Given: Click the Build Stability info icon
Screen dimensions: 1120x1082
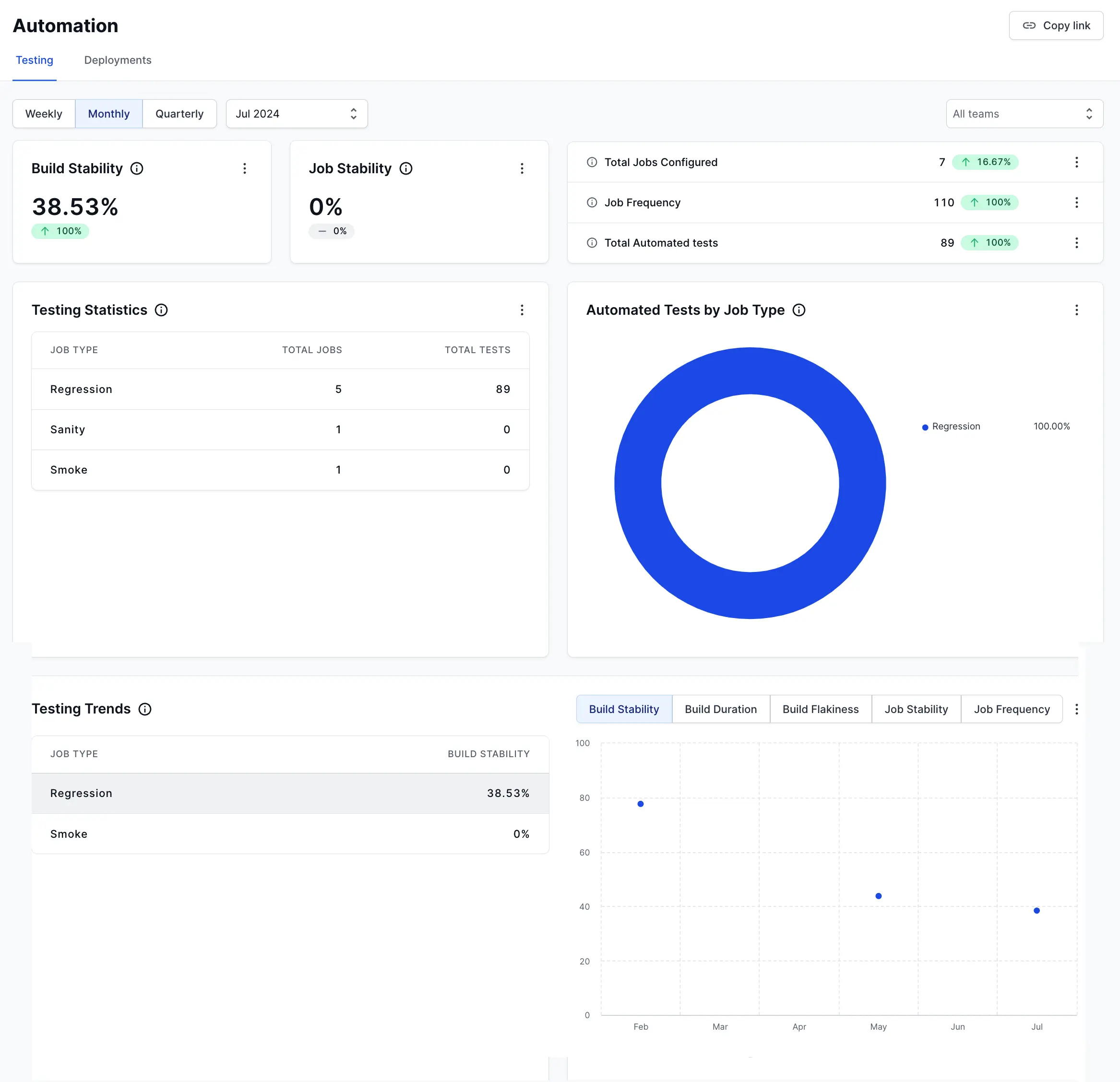Looking at the screenshot, I should 137,168.
